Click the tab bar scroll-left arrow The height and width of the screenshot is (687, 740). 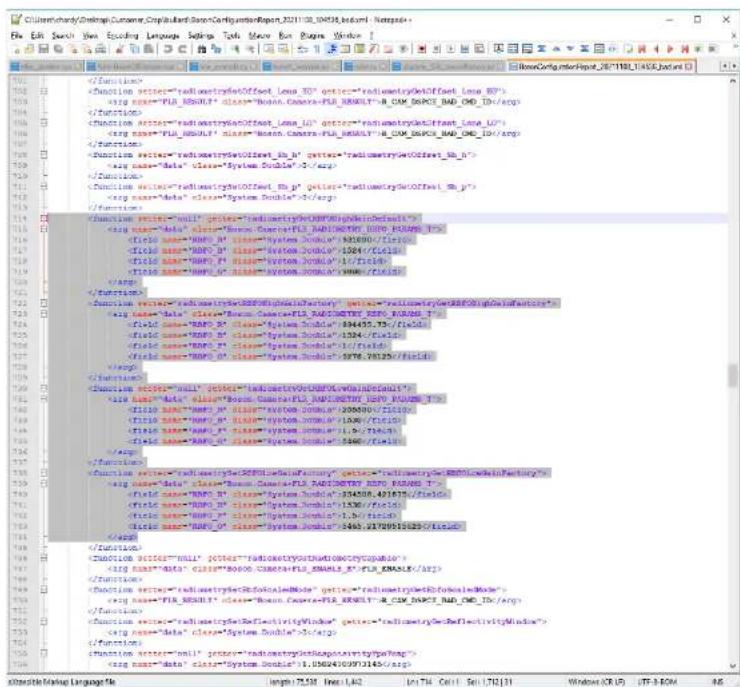coord(724,67)
